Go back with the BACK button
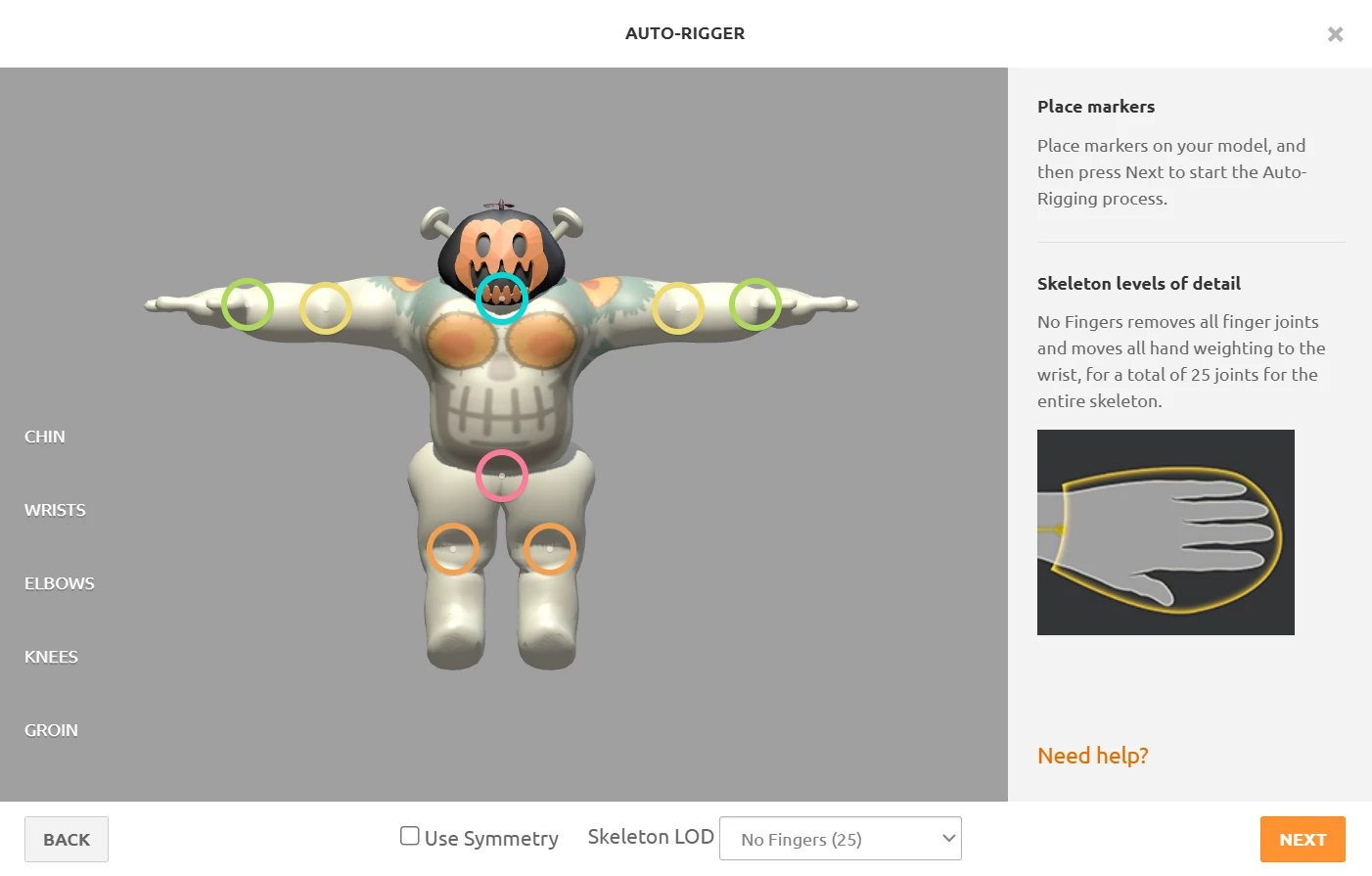The image size is (1372, 876). tap(67, 840)
